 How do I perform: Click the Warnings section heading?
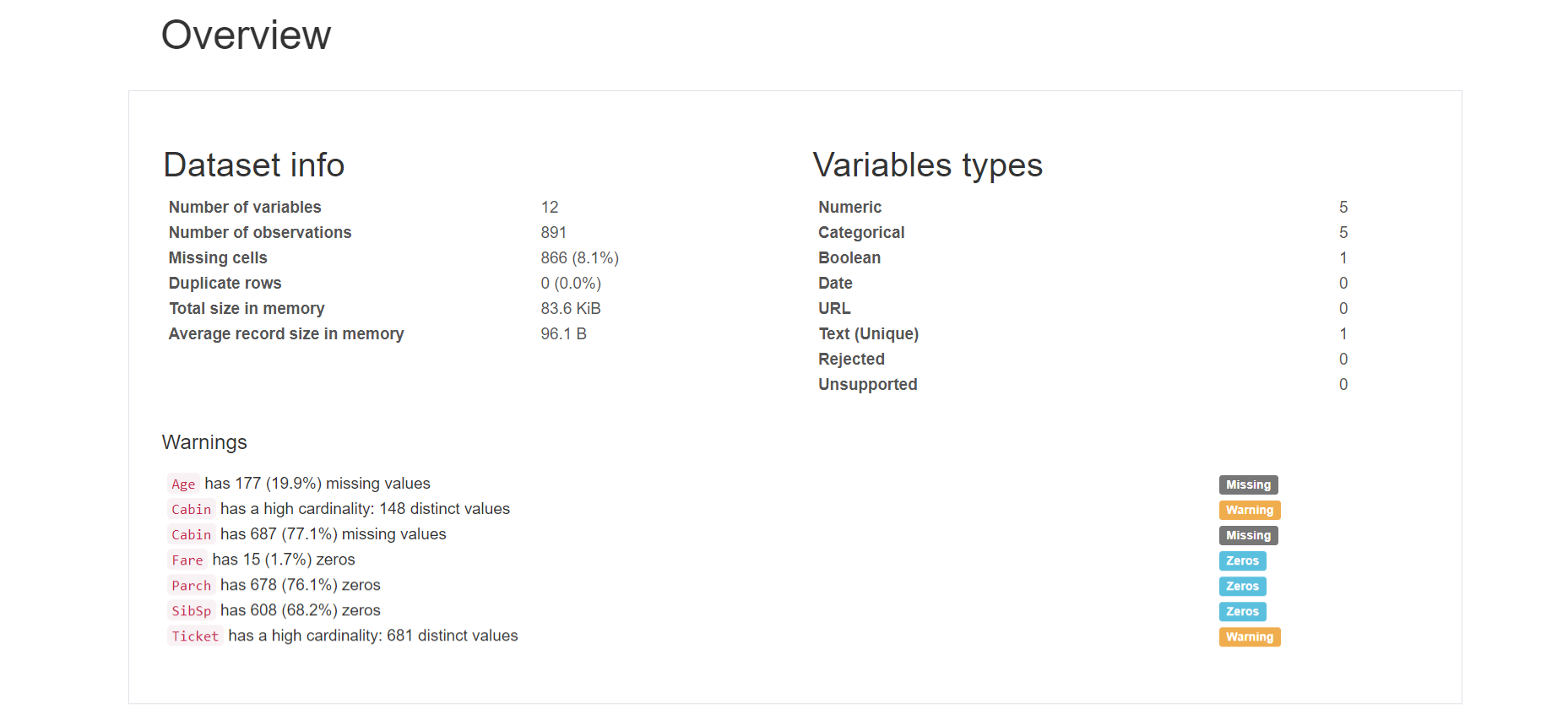pyautogui.click(x=204, y=442)
